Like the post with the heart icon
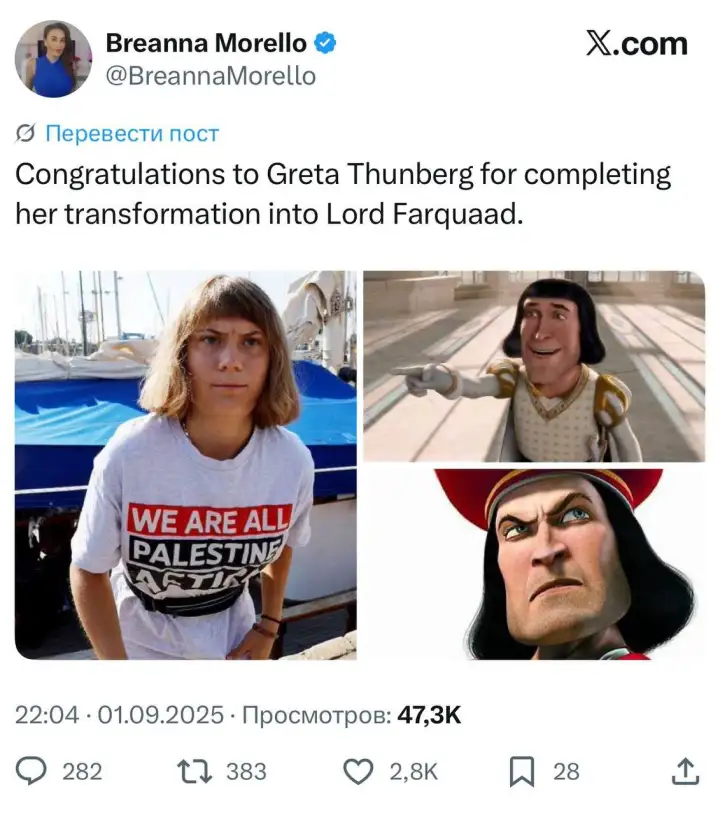Screen dimensions: 720x815 357,771
